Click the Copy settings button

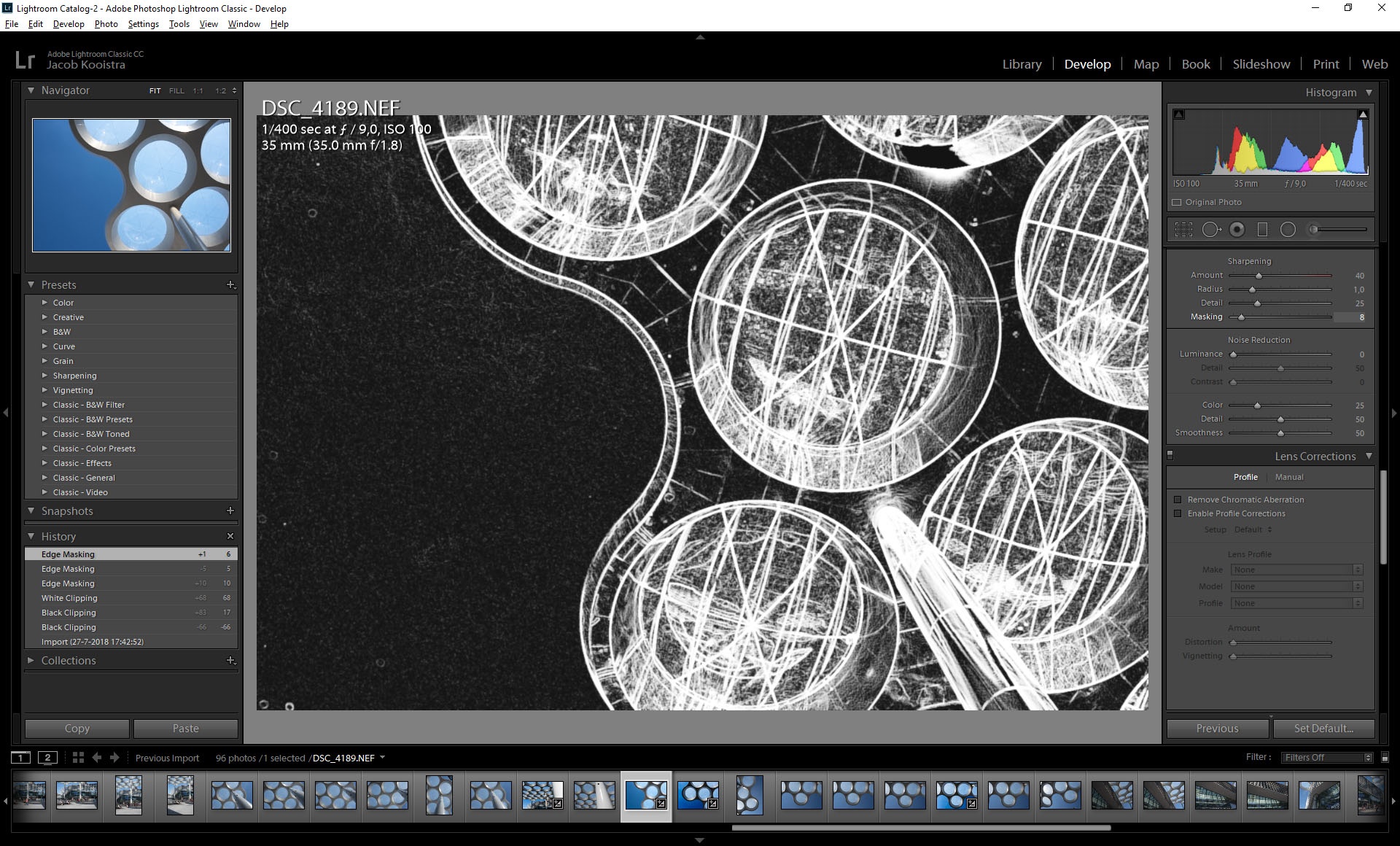pos(77,729)
